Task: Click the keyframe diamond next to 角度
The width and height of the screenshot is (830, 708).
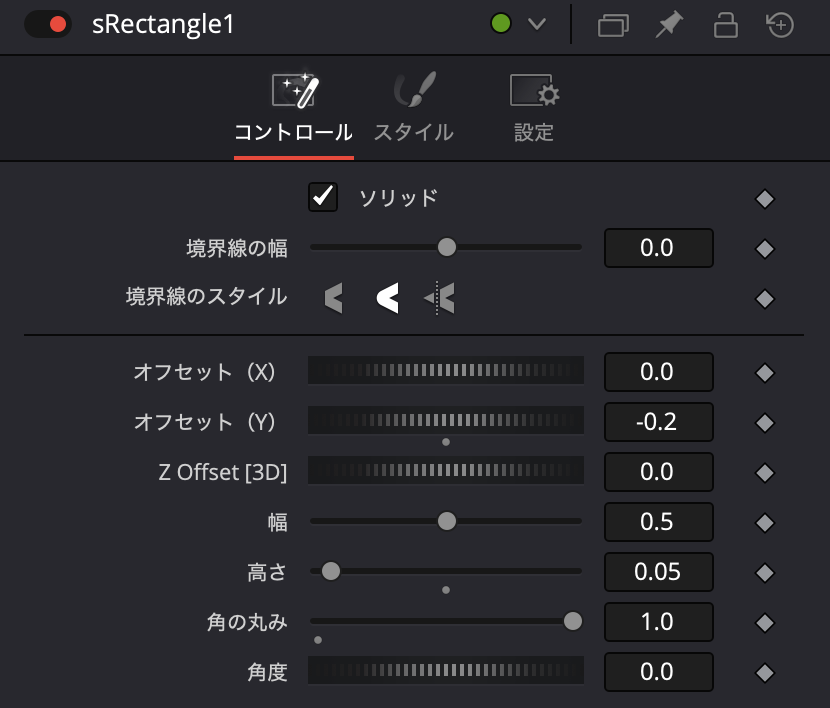Action: [x=764, y=671]
